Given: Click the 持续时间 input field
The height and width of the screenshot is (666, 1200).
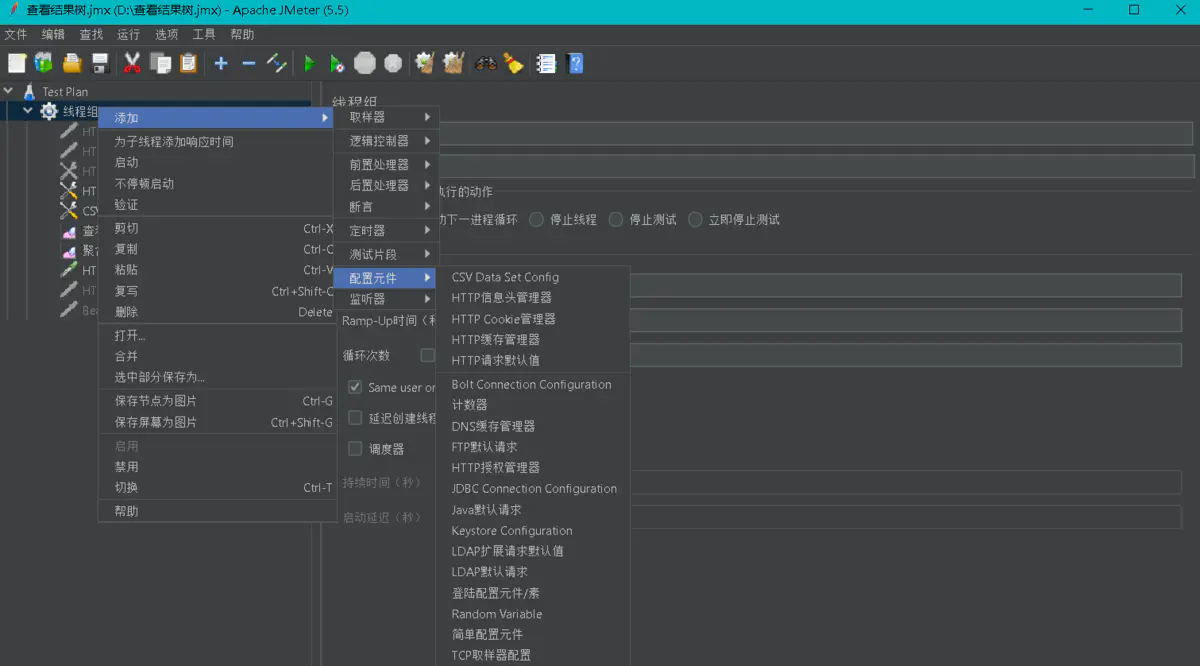Looking at the screenshot, I should point(906,483).
